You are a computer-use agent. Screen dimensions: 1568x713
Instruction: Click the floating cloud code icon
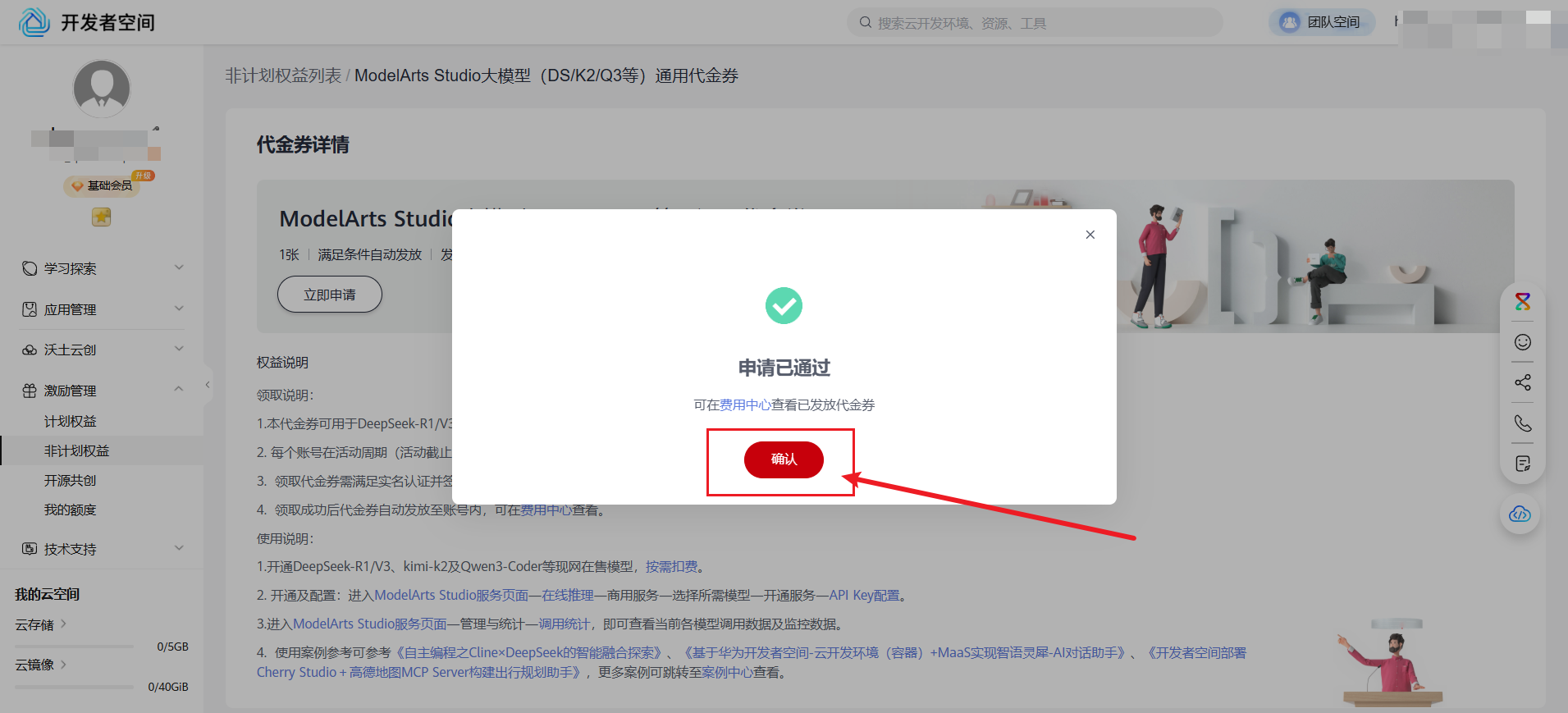tap(1520, 514)
